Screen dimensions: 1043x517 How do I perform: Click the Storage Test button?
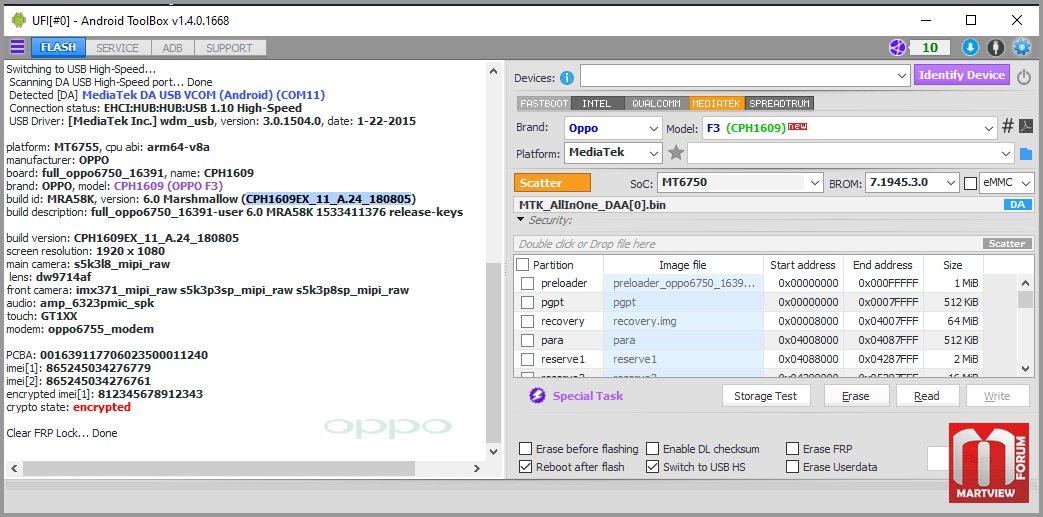[766, 396]
